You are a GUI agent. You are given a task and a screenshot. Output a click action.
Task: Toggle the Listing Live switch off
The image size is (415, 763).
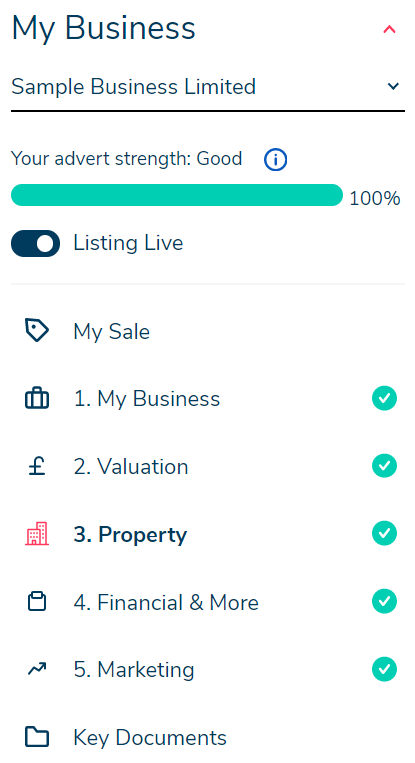click(x=36, y=243)
